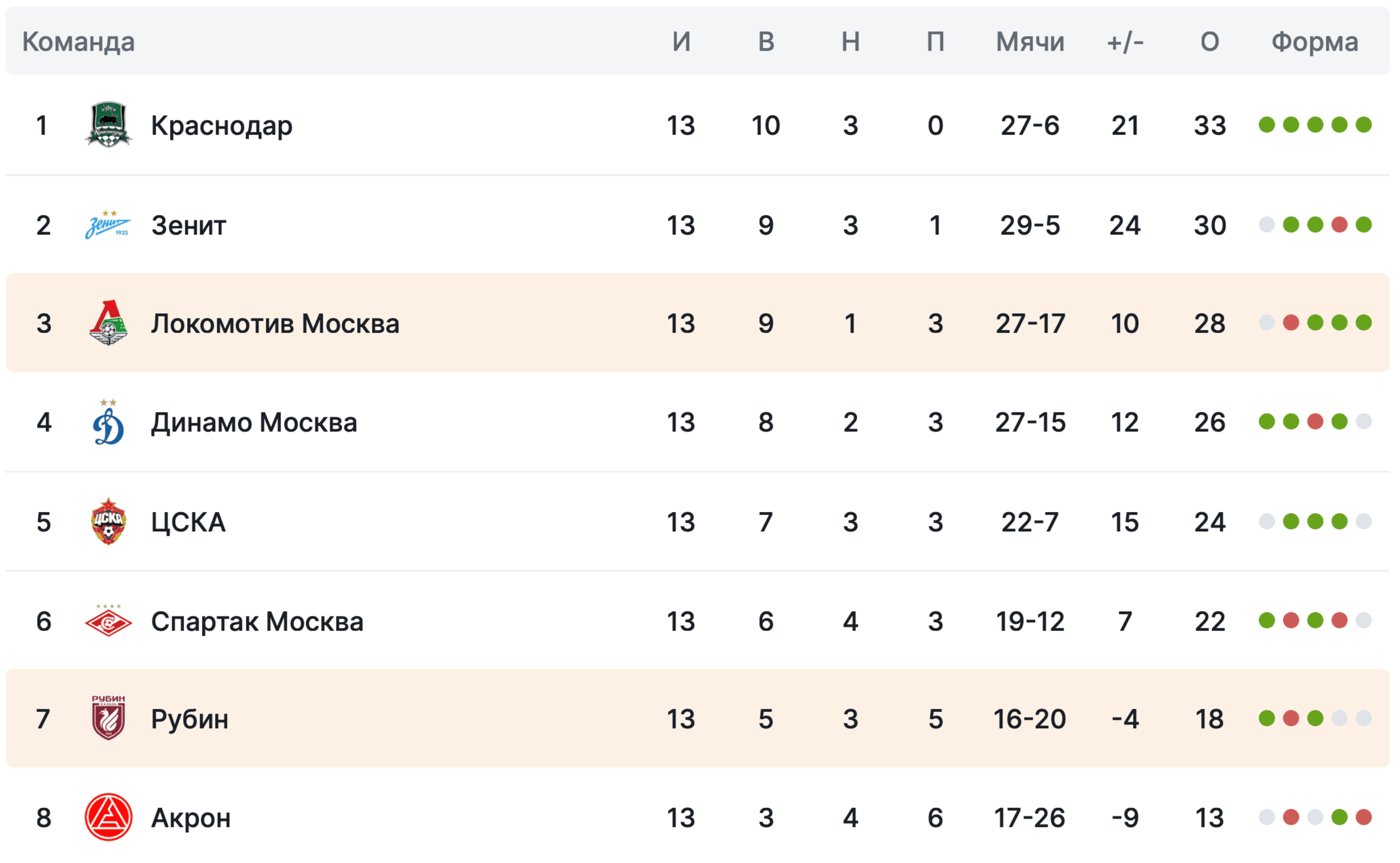Select the Локомотив Москва team name
Screen dimensions: 1400x863
(x=275, y=324)
